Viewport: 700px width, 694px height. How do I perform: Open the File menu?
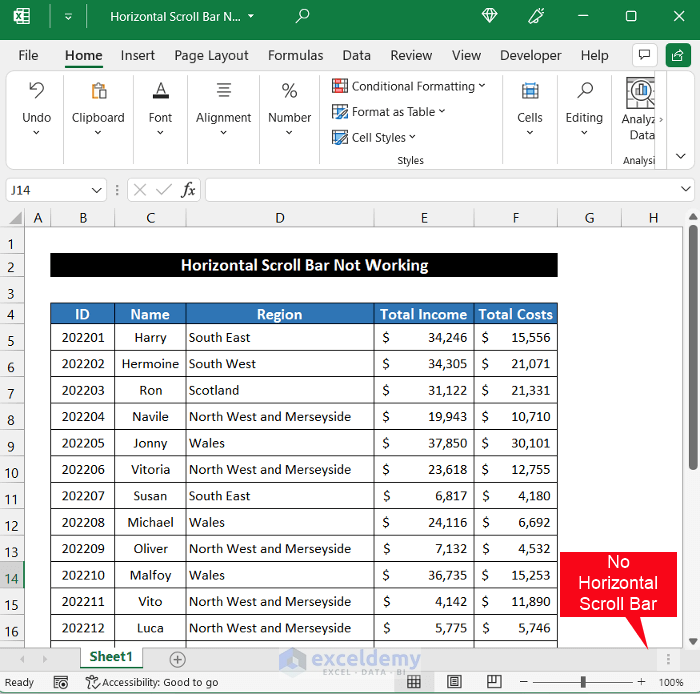(28, 56)
